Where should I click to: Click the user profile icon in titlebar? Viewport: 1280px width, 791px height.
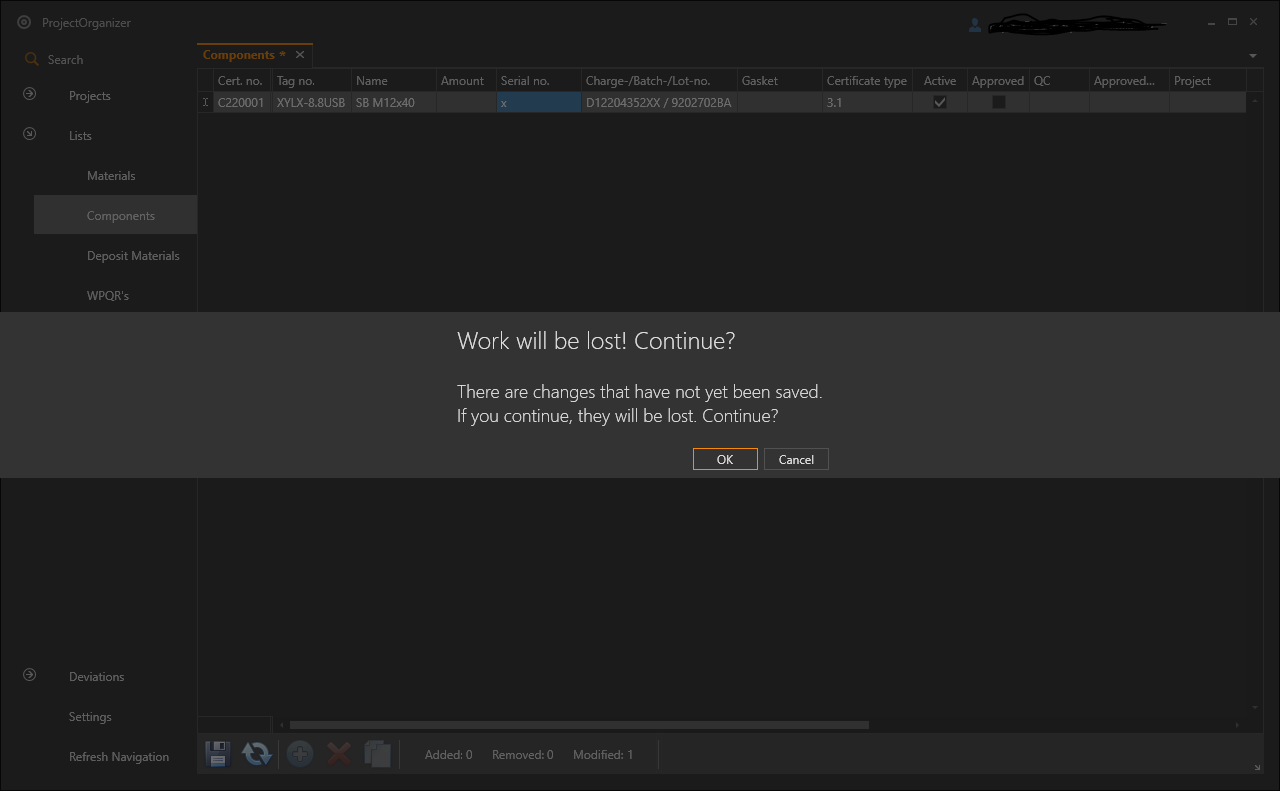click(x=975, y=24)
